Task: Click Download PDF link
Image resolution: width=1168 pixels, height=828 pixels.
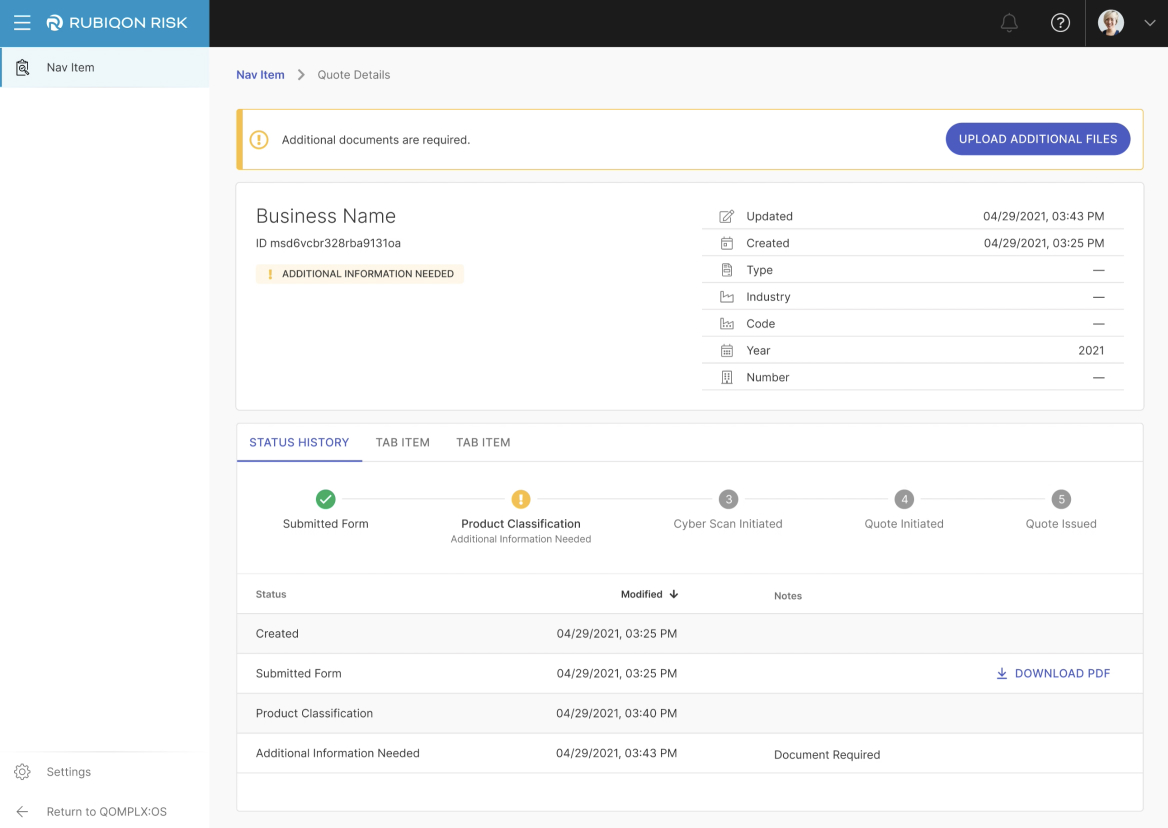Action: pyautogui.click(x=1053, y=673)
